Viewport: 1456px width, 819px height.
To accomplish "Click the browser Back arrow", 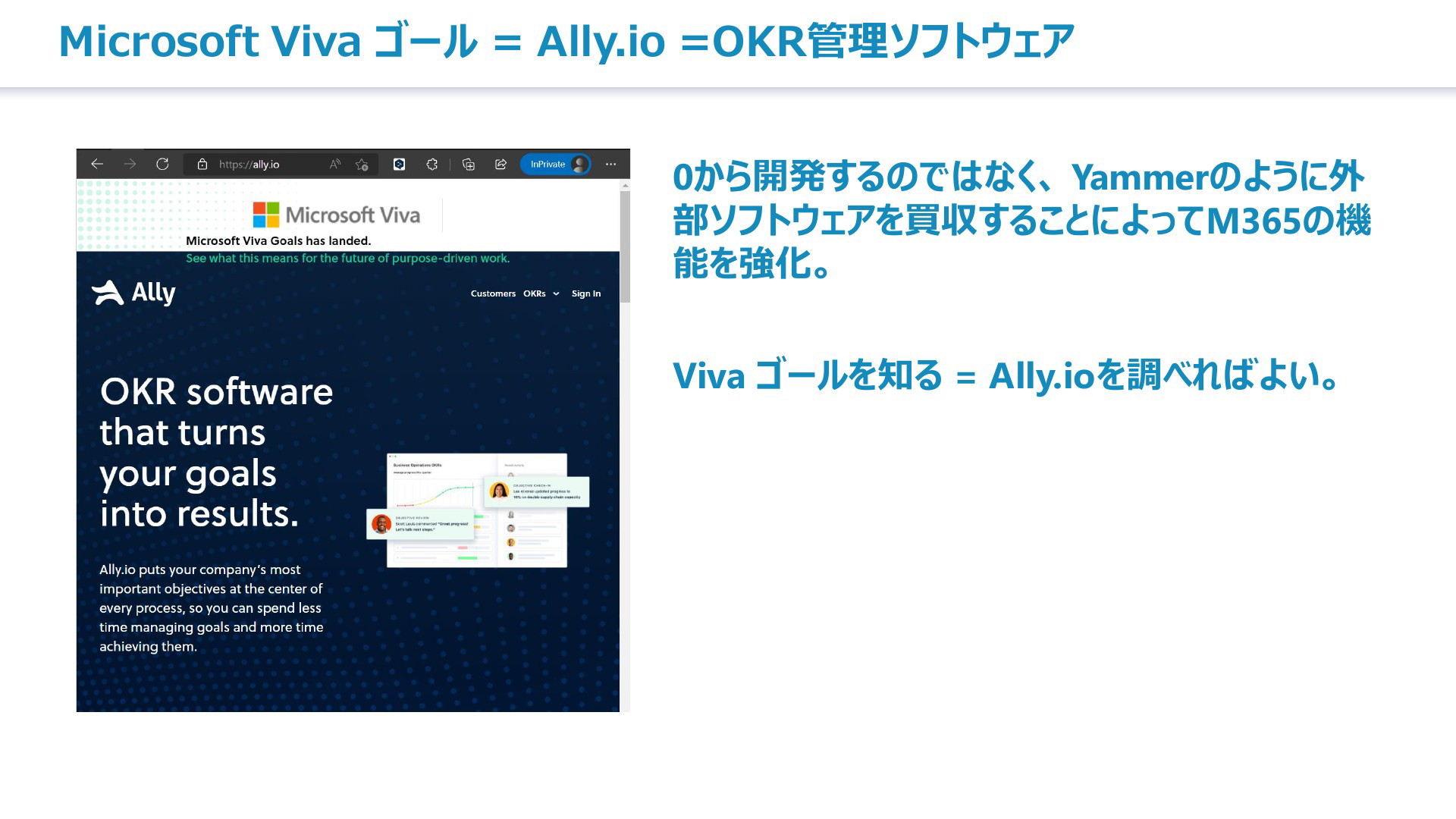I will [x=97, y=164].
